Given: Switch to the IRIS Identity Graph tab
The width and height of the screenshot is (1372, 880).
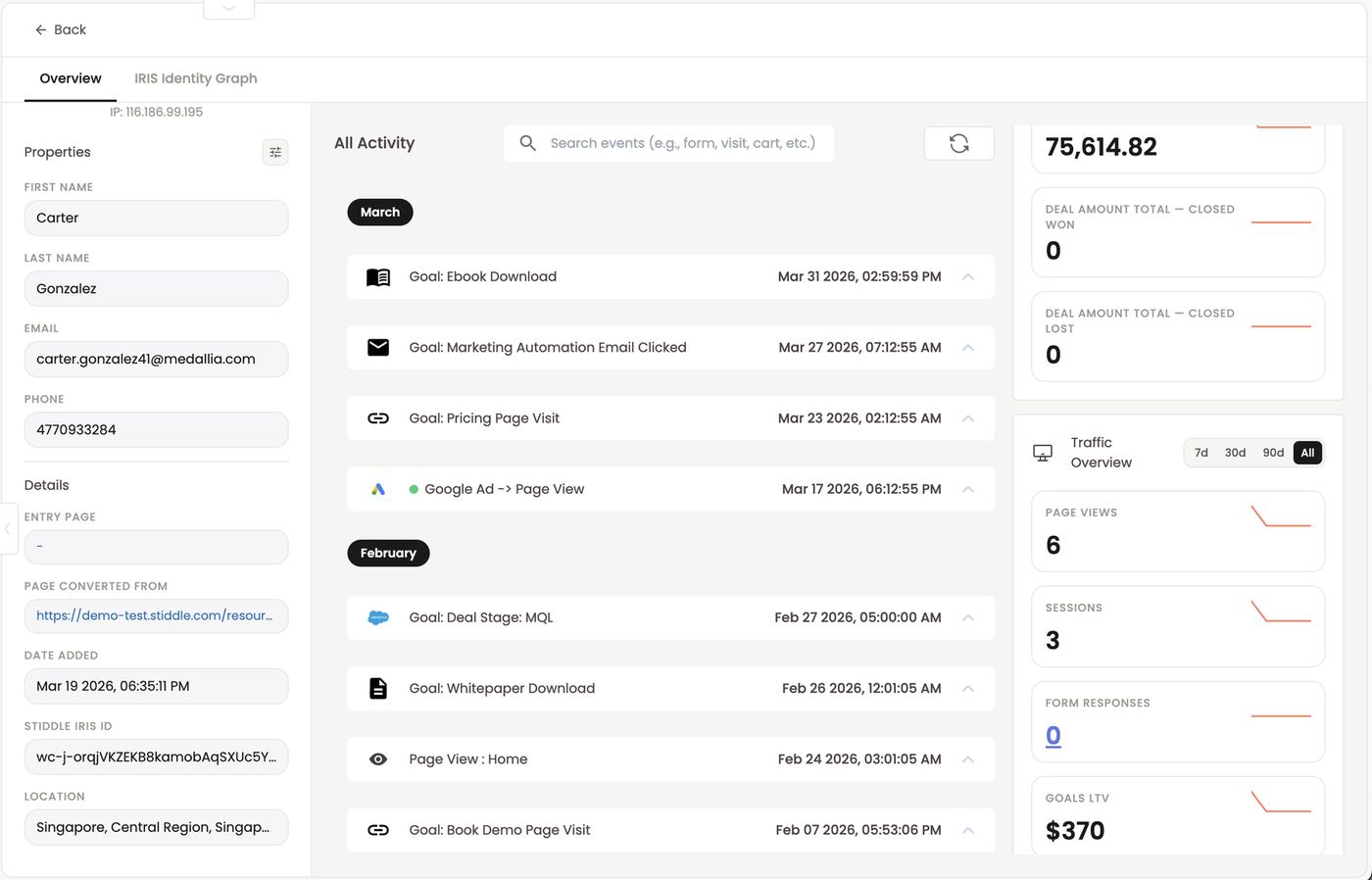Looking at the screenshot, I should click(196, 78).
